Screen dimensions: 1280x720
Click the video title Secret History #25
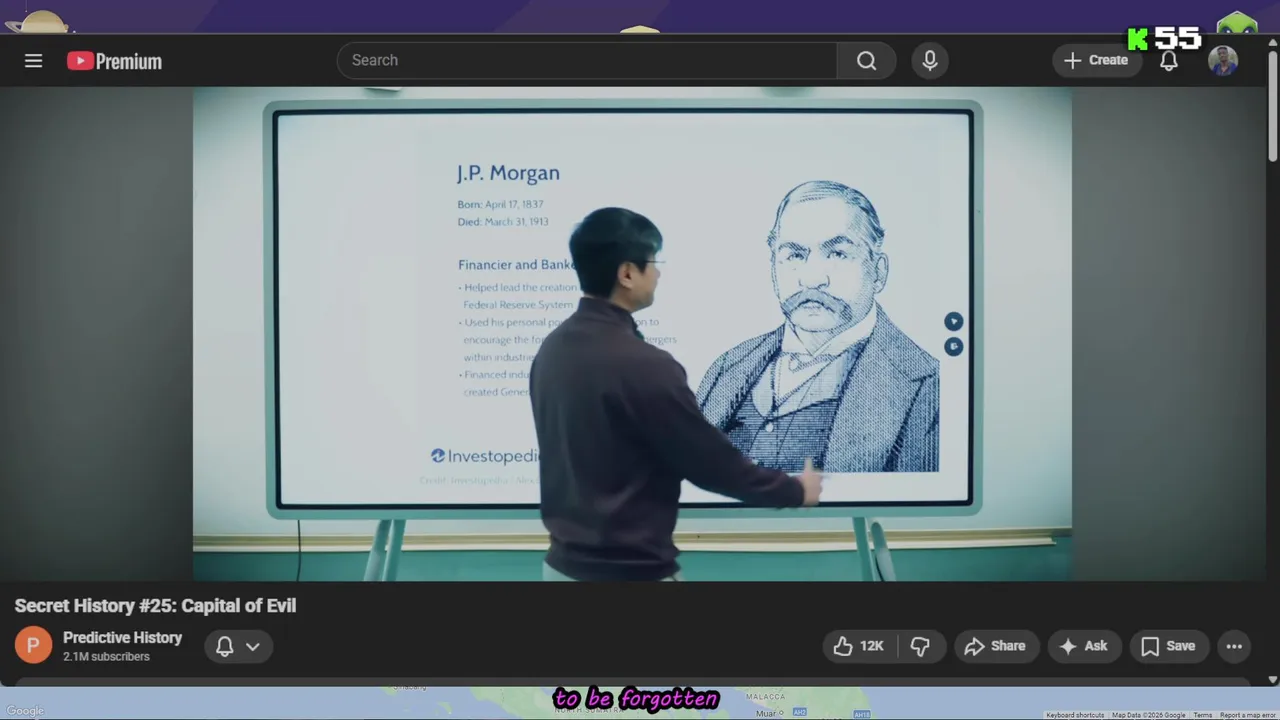(155, 605)
